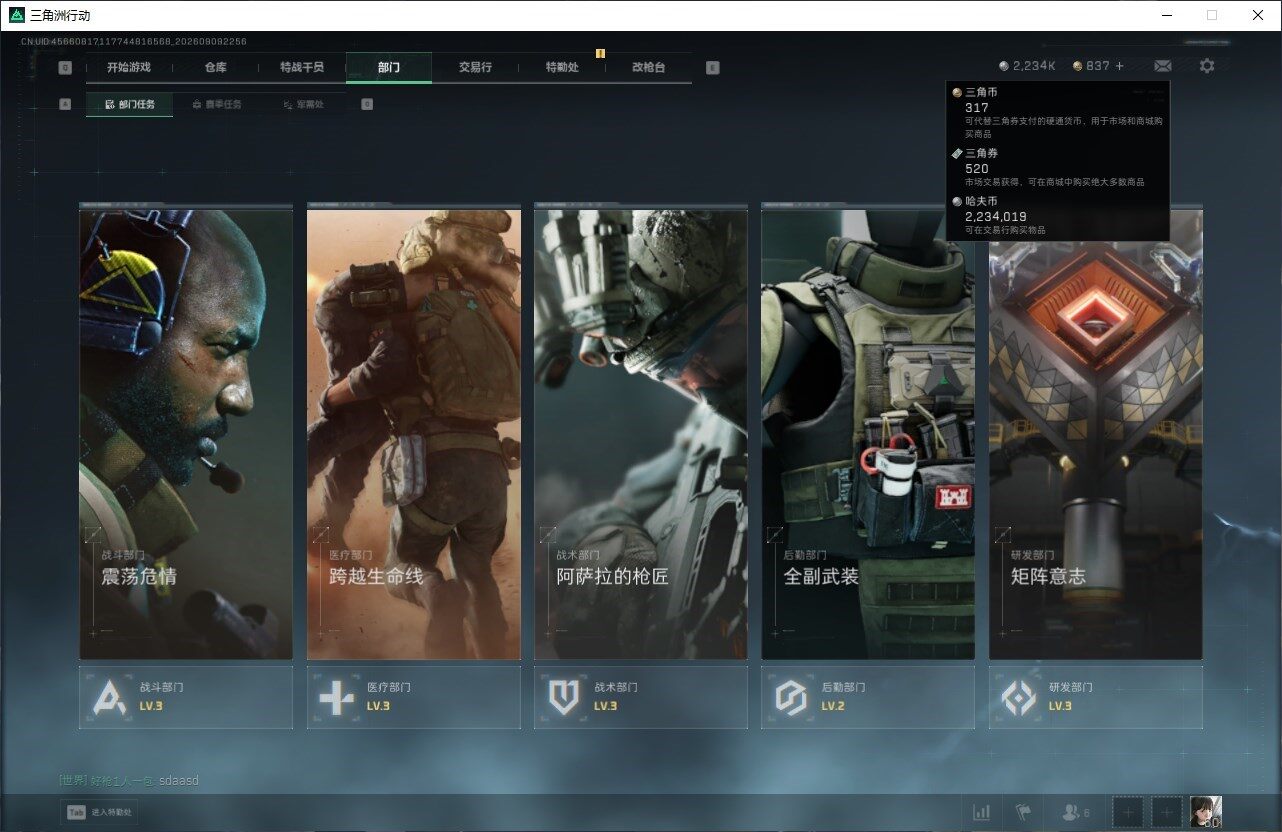
Task: Open the 仓库 tab
Action: point(216,68)
